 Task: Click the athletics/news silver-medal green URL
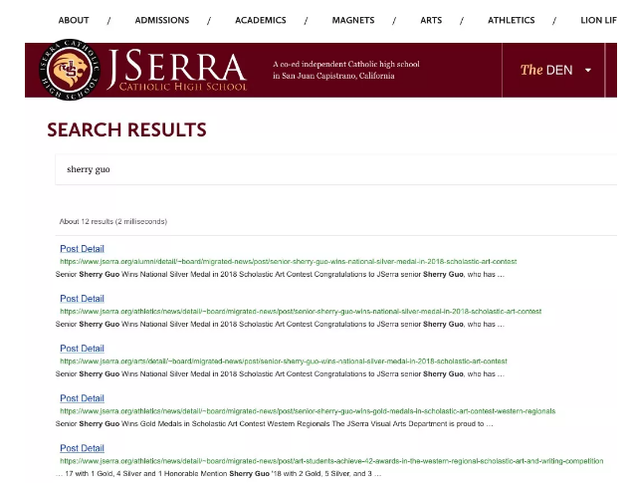pos(301,311)
